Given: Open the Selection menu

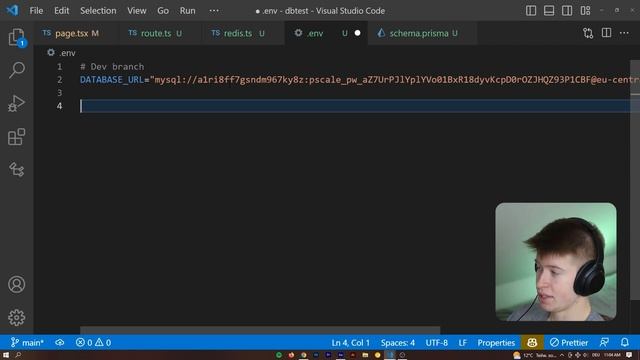Looking at the screenshot, I should tap(98, 11).
